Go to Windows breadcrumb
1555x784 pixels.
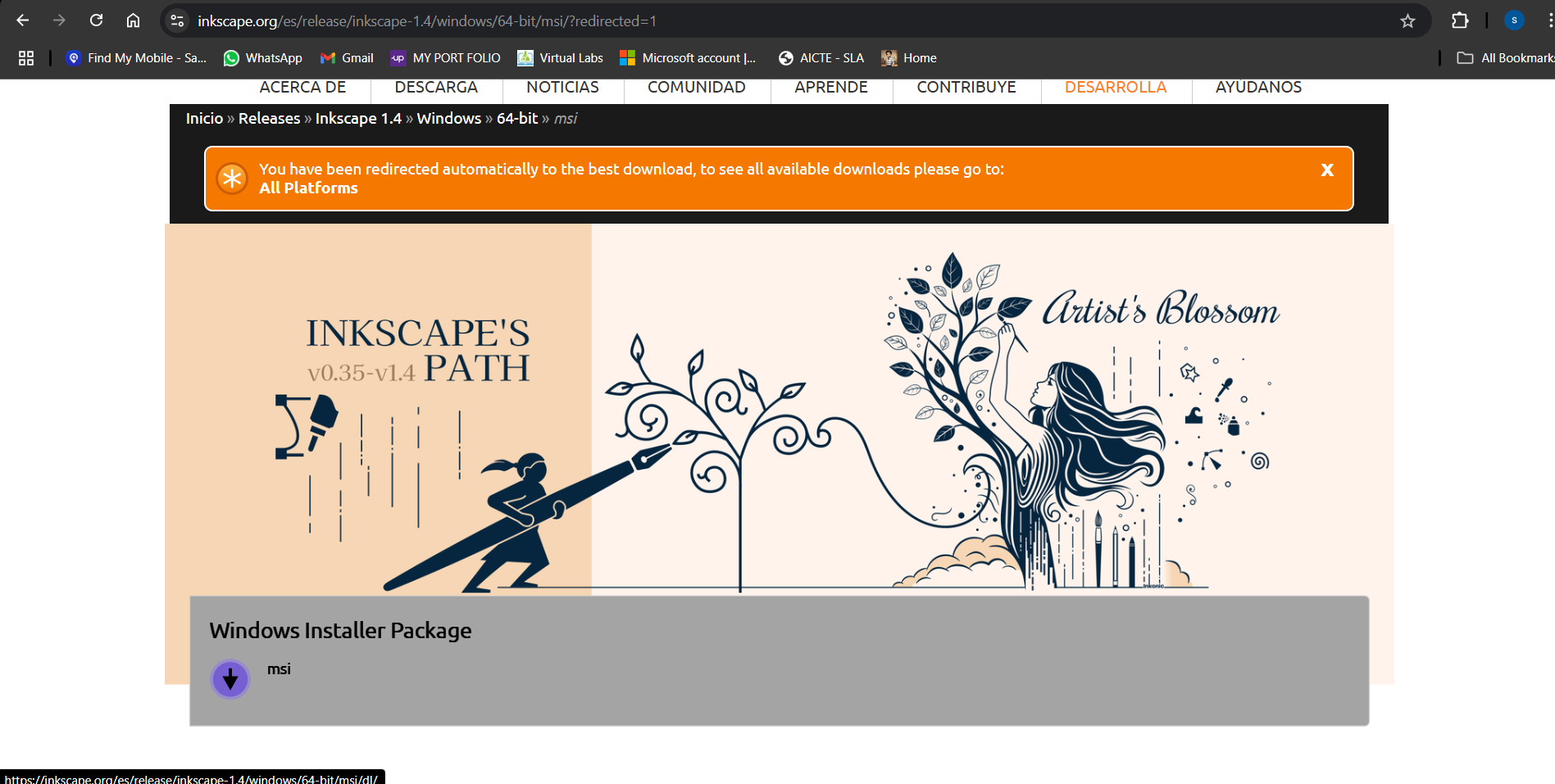[449, 119]
